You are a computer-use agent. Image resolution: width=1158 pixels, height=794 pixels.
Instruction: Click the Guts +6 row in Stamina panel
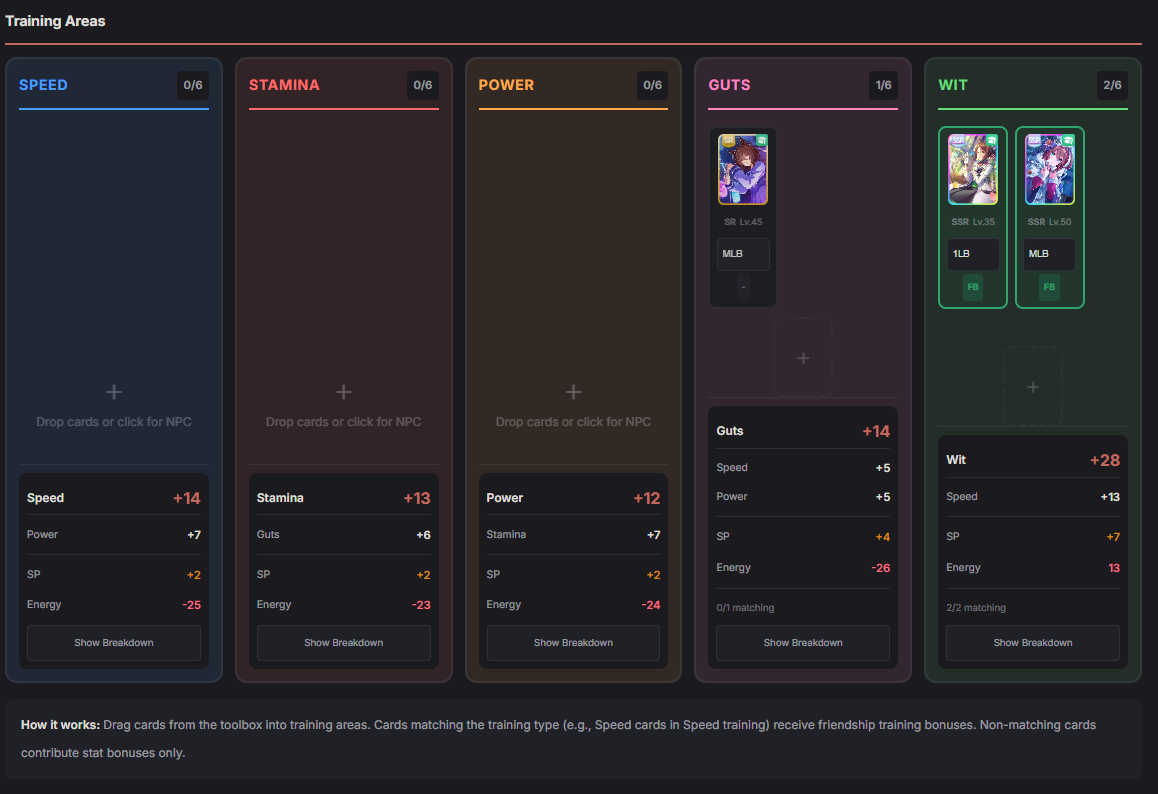[x=343, y=534]
